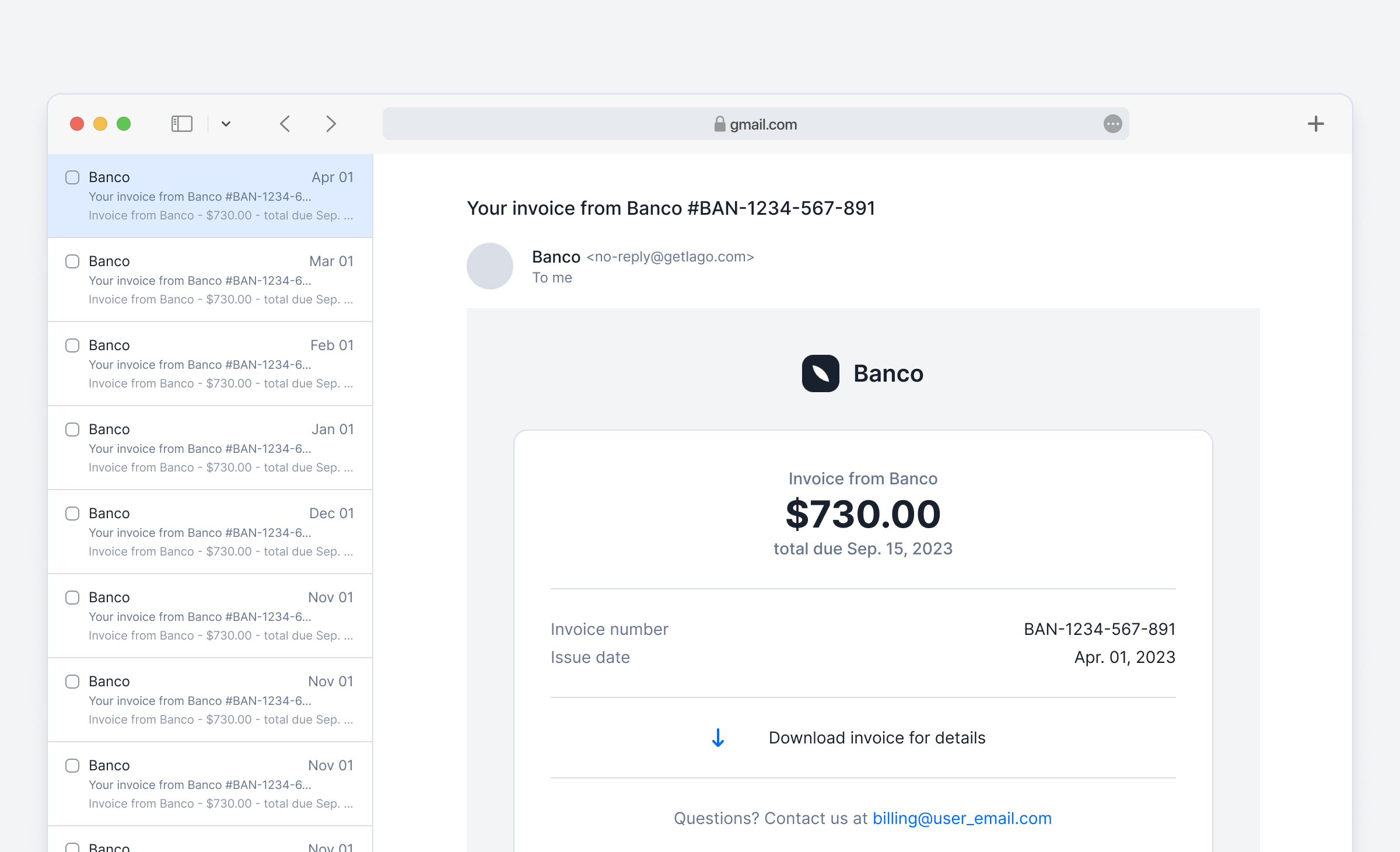Viewport: 1400px width, 852px height.
Task: Click the browser forward arrow
Action: (331, 124)
